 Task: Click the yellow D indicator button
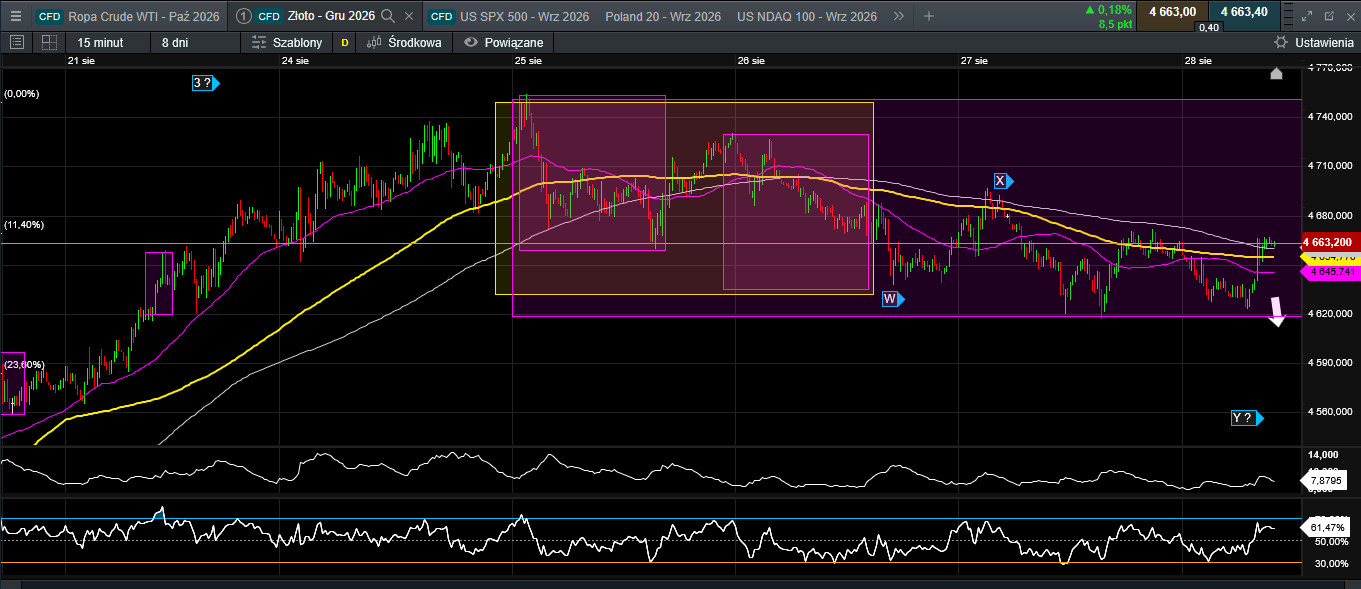[346, 42]
